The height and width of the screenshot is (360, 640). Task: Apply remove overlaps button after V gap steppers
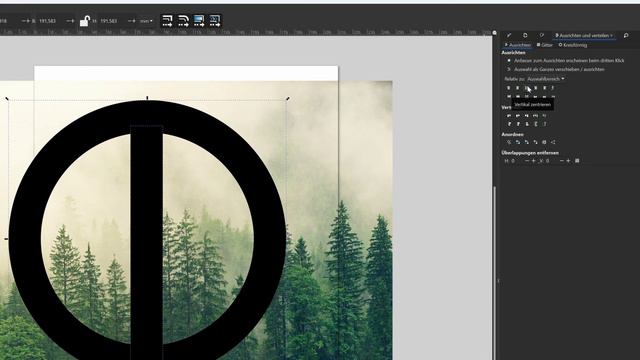[x=577, y=161]
